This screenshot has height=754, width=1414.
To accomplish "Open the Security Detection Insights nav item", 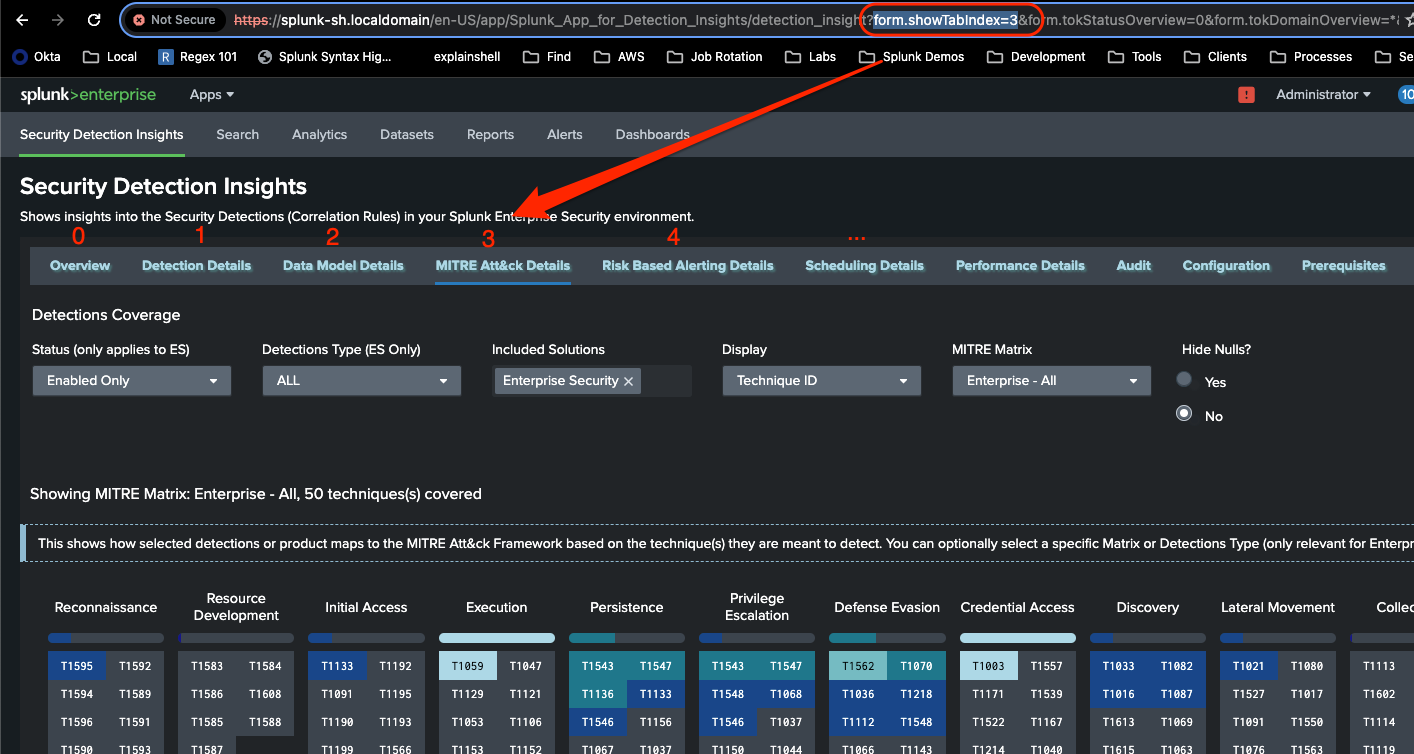I will 102,135.
